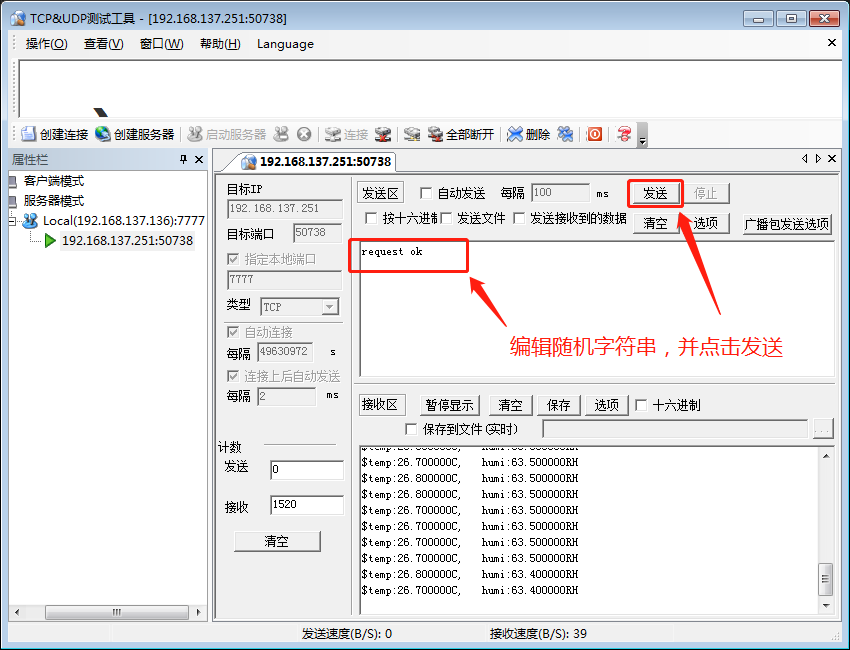850x650 pixels.
Task: Click the receive log vertical scrollbar thumb
Action: 826,579
